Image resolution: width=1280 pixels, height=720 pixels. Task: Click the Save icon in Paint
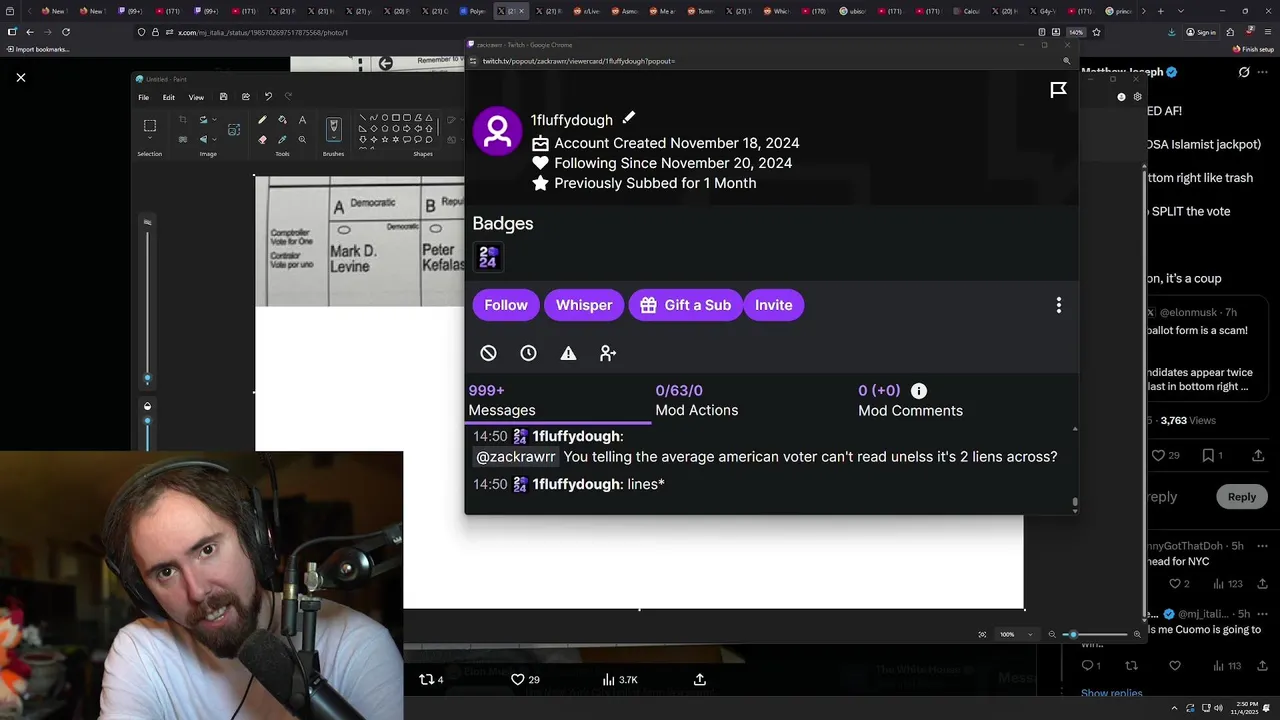click(x=223, y=97)
